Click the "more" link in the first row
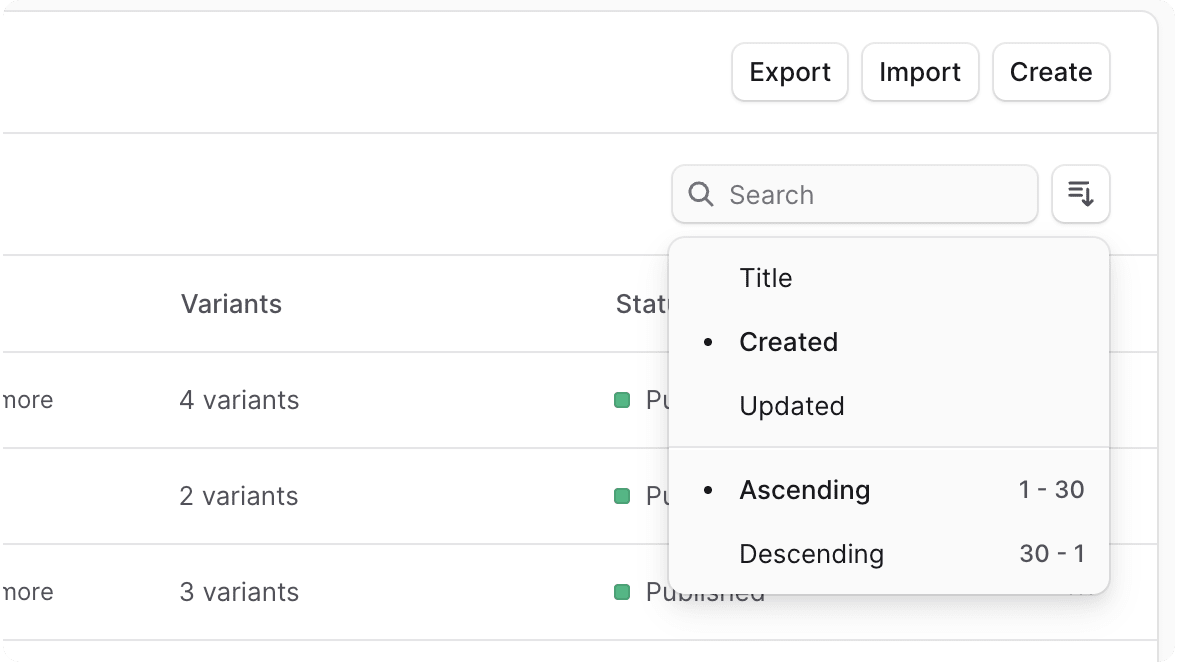 (x=27, y=400)
